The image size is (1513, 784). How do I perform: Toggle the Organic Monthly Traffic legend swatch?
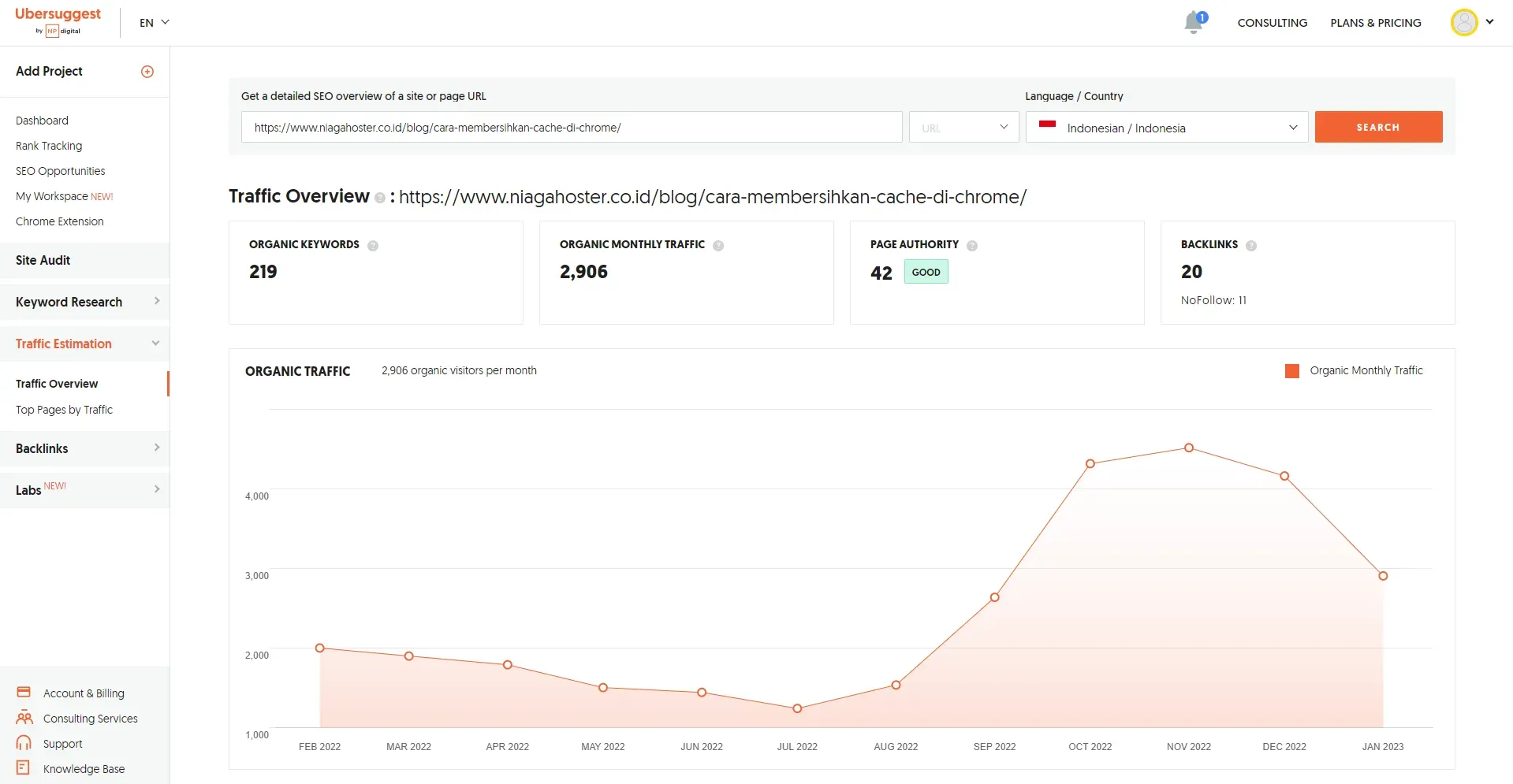tap(1291, 371)
